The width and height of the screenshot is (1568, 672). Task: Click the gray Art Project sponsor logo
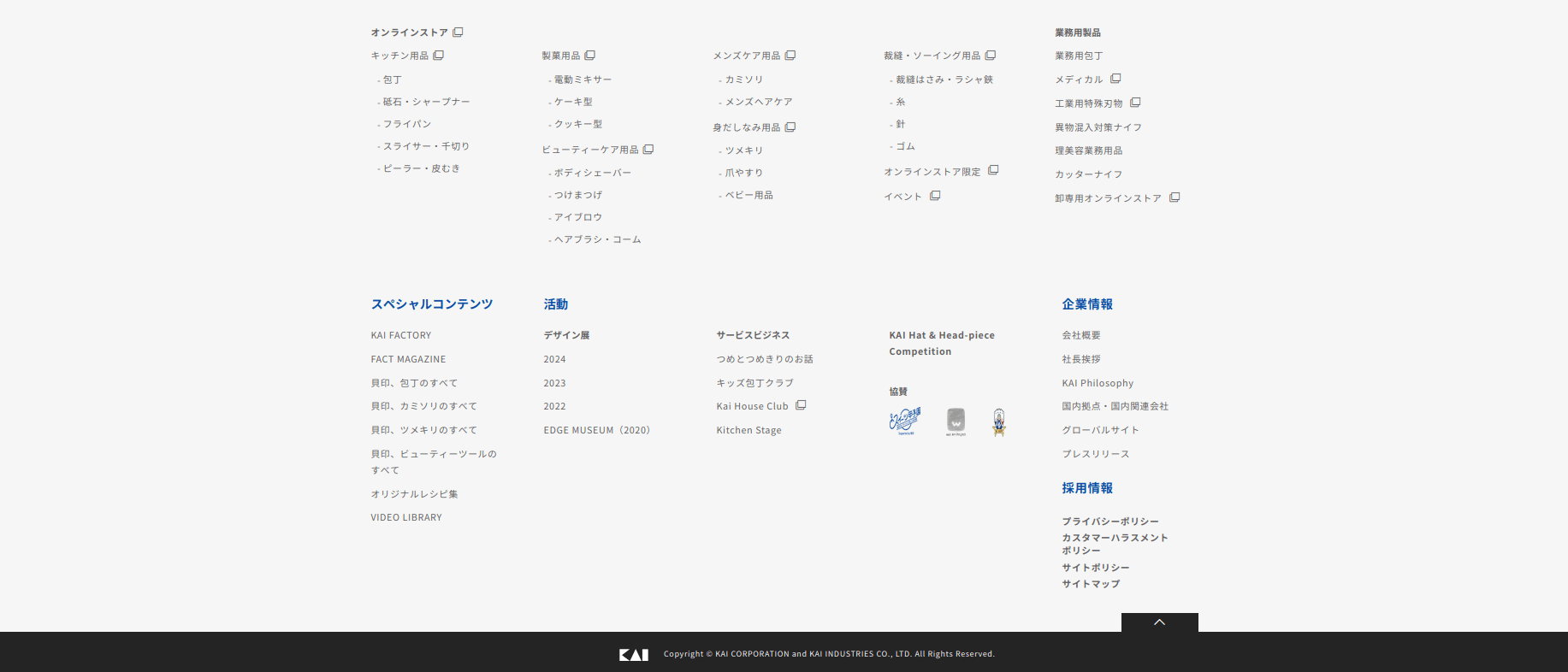click(956, 421)
